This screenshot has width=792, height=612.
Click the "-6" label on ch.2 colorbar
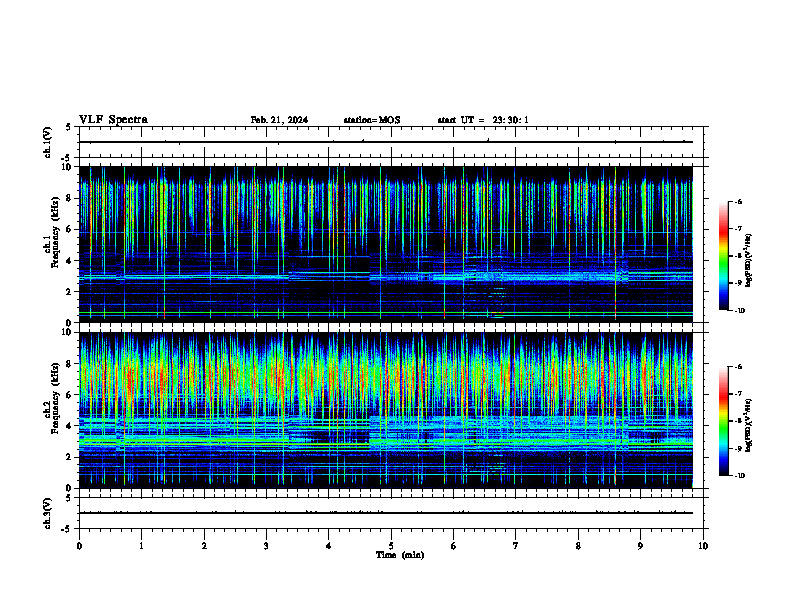[738, 367]
